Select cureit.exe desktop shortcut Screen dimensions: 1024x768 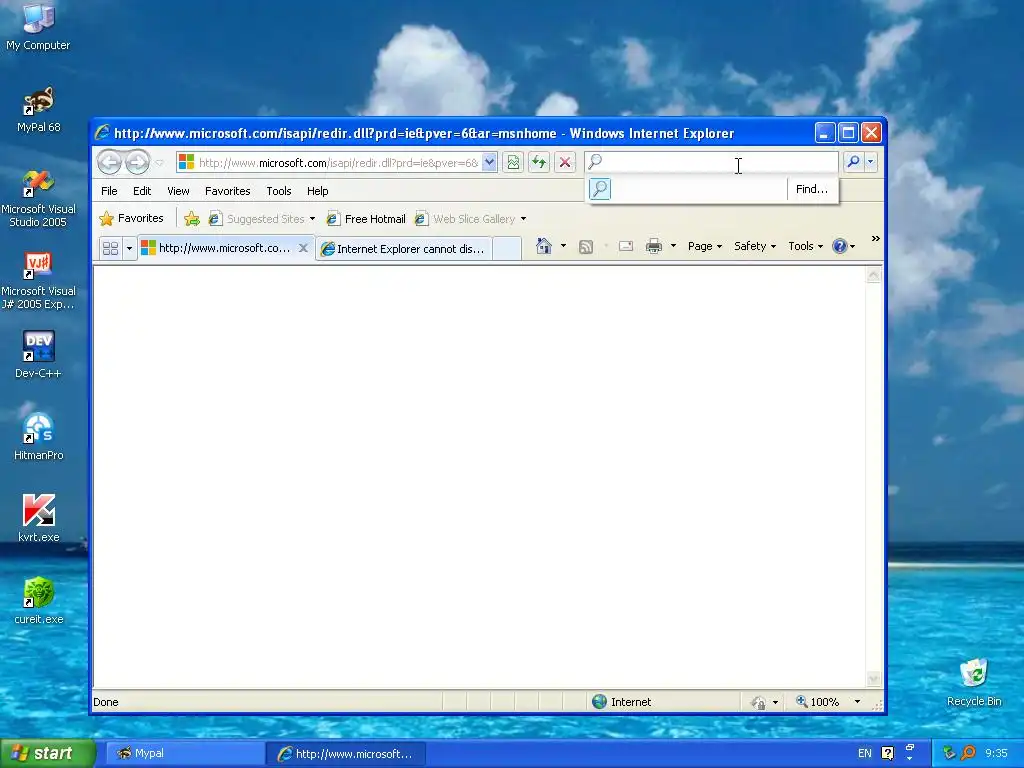(x=39, y=601)
